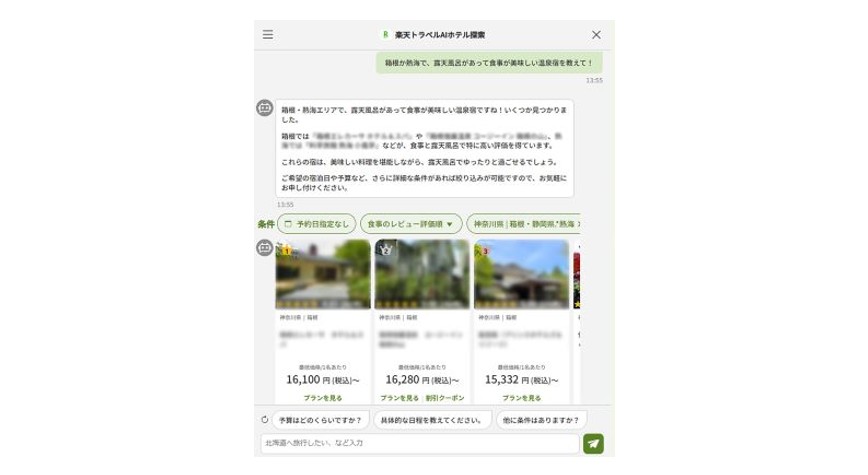This screenshot has height=475, width=868.
Task: Select the 神奈川県 | 箱根・静岡県 area chip
Action: [524, 224]
